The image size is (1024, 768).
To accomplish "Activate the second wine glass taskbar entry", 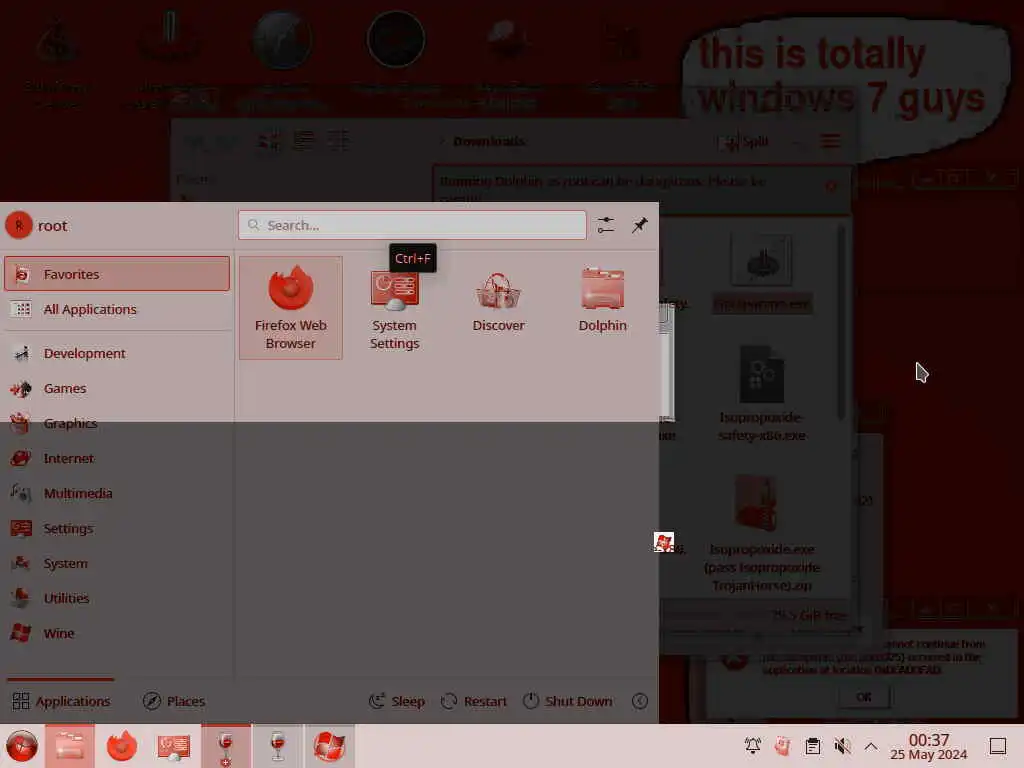I will [x=278, y=746].
